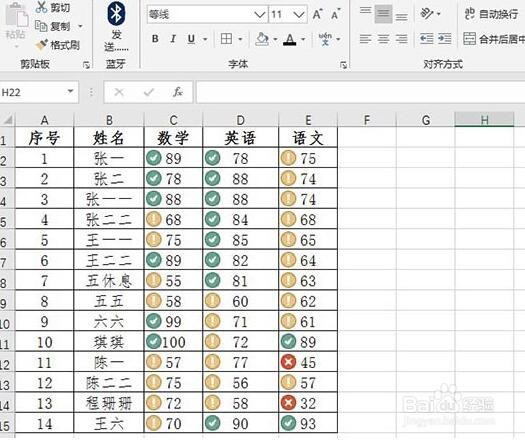Click the 数学 header cell

173,138
